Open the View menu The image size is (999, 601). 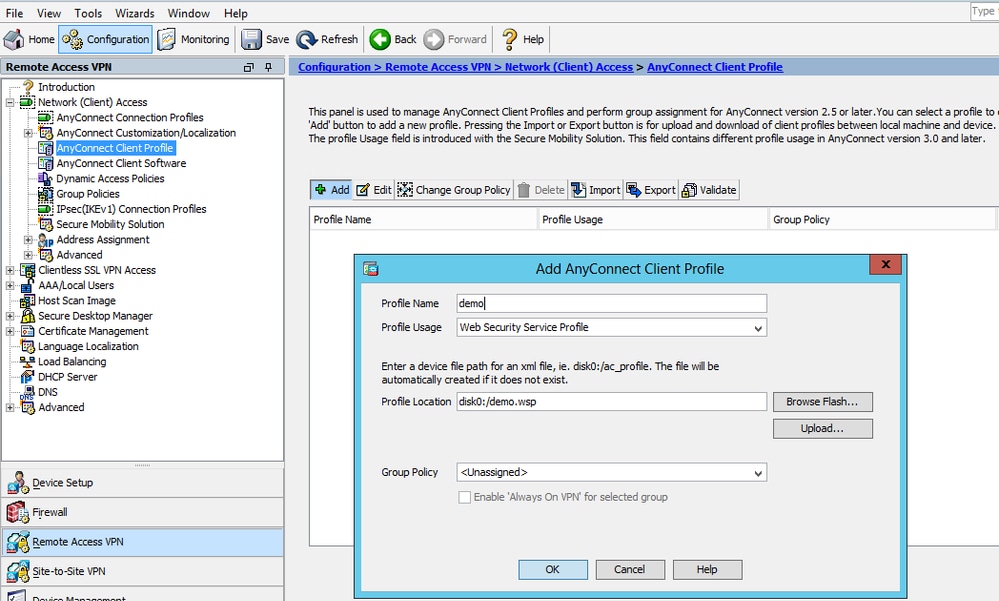[49, 13]
